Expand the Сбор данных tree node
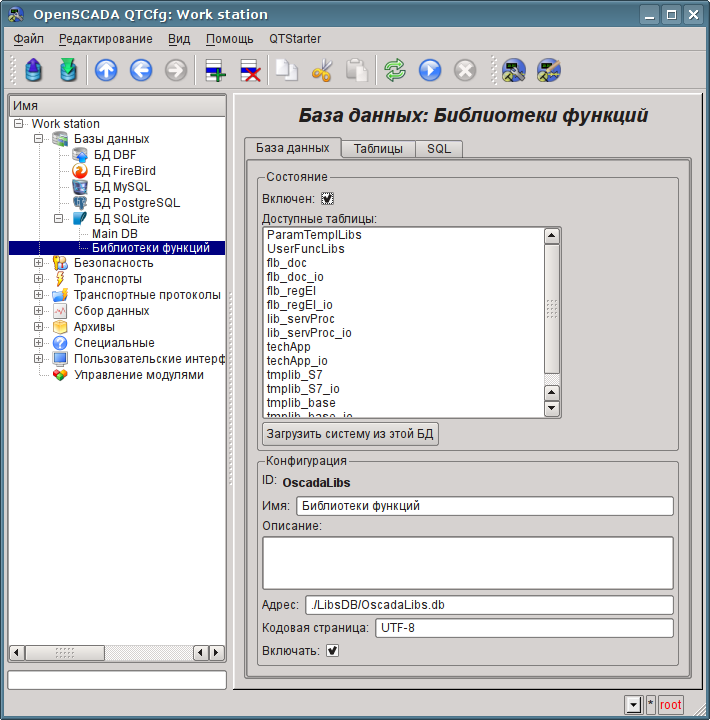 pyautogui.click(x=39, y=311)
